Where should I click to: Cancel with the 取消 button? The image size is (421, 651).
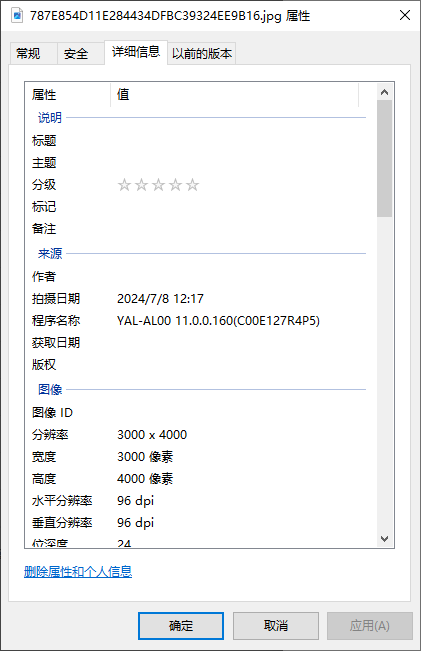coord(276,626)
